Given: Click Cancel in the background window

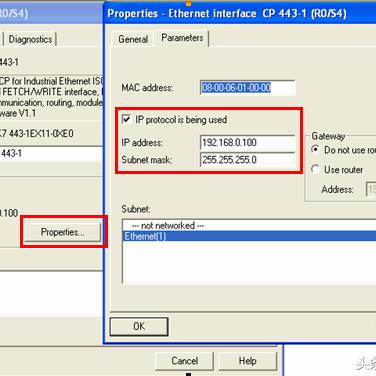Looking at the screenshot, I should pyautogui.click(x=184, y=361).
